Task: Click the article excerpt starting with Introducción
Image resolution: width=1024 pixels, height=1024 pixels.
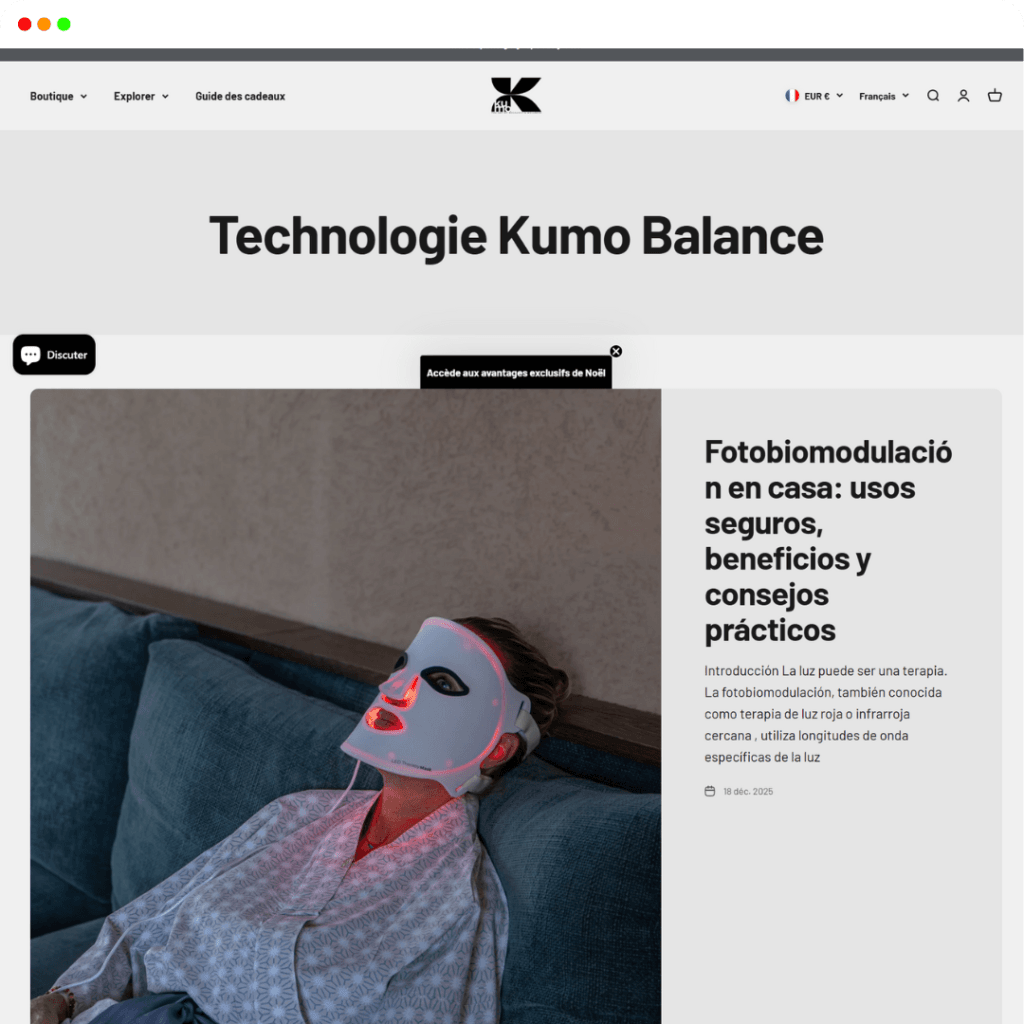Action: 826,714
